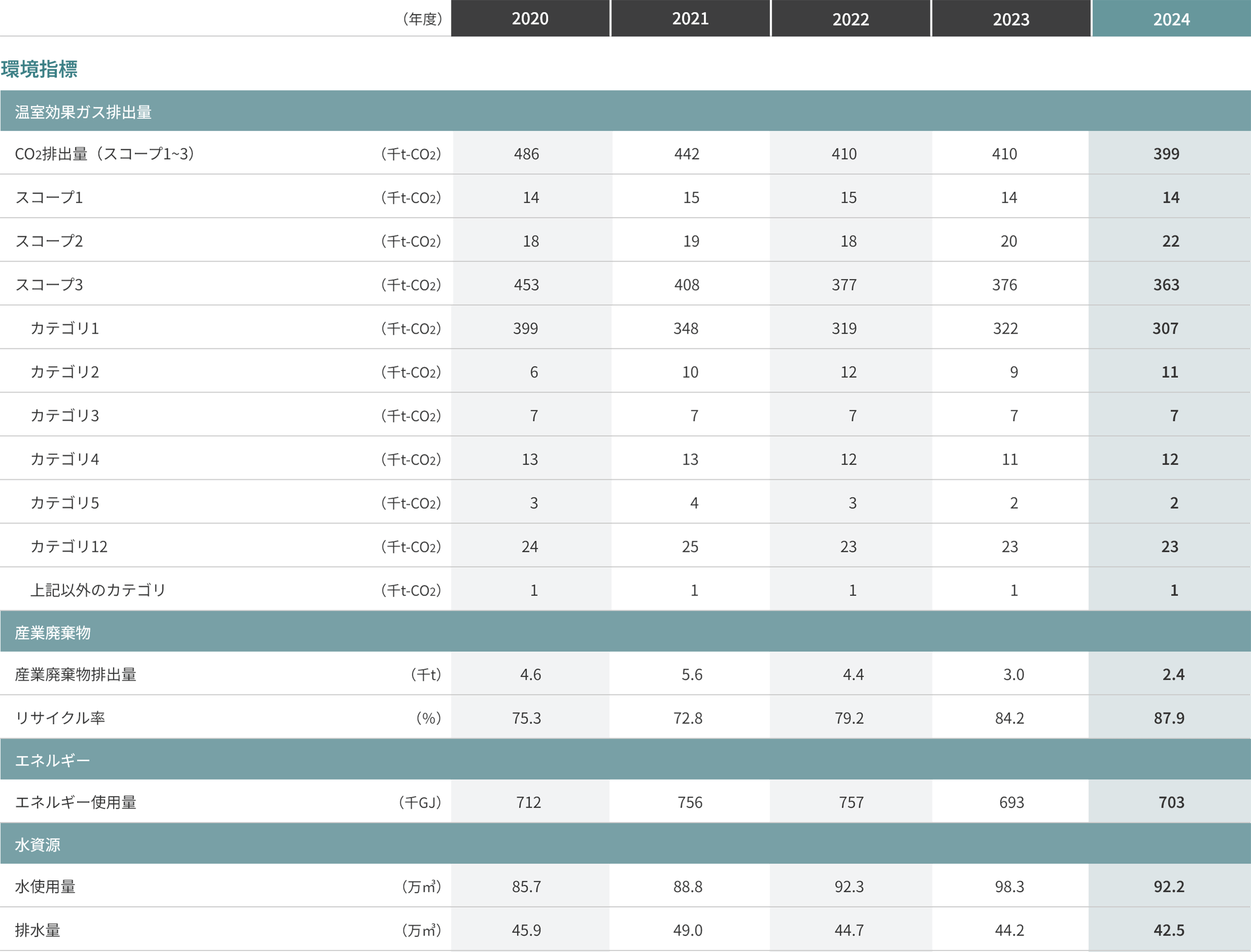This screenshot has height=952, width=1251.
Task: Click the 693 energy usage value for 2023
Action: click(1012, 802)
